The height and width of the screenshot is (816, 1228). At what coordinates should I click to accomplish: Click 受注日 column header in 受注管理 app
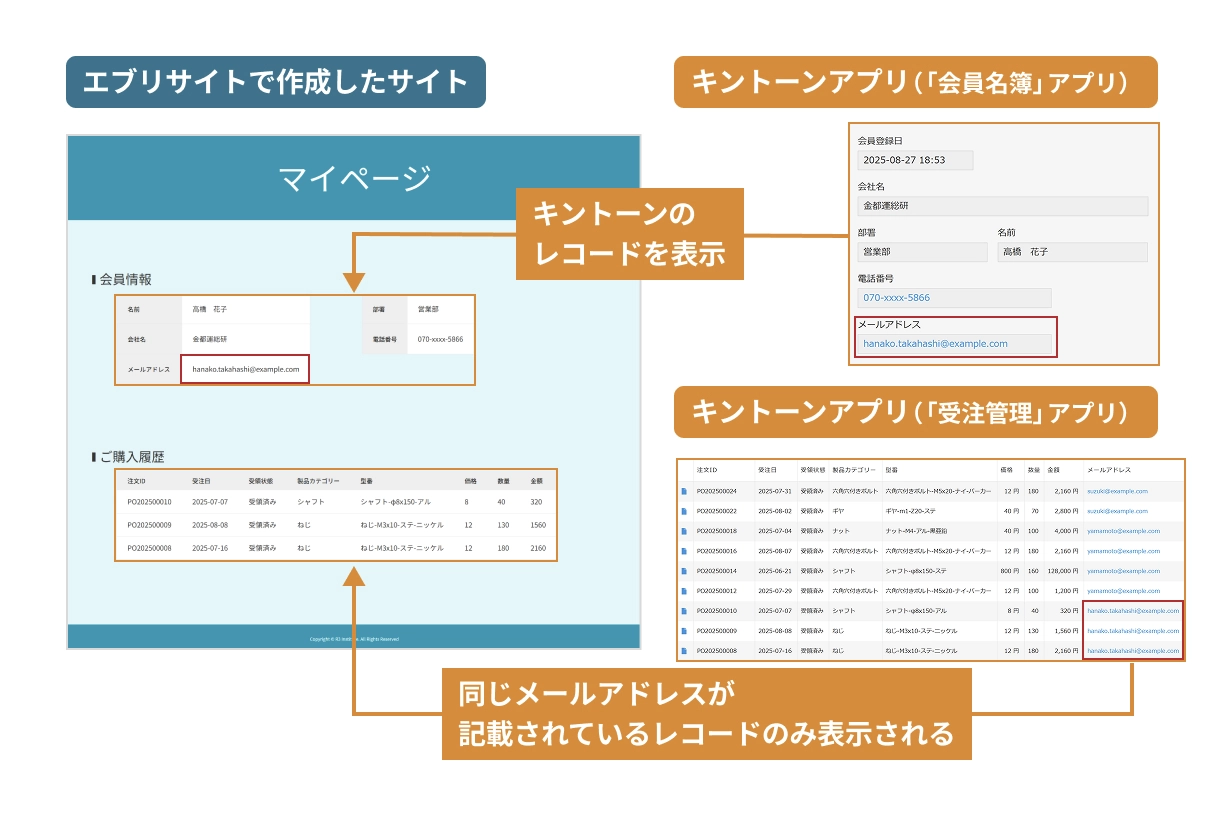768,470
